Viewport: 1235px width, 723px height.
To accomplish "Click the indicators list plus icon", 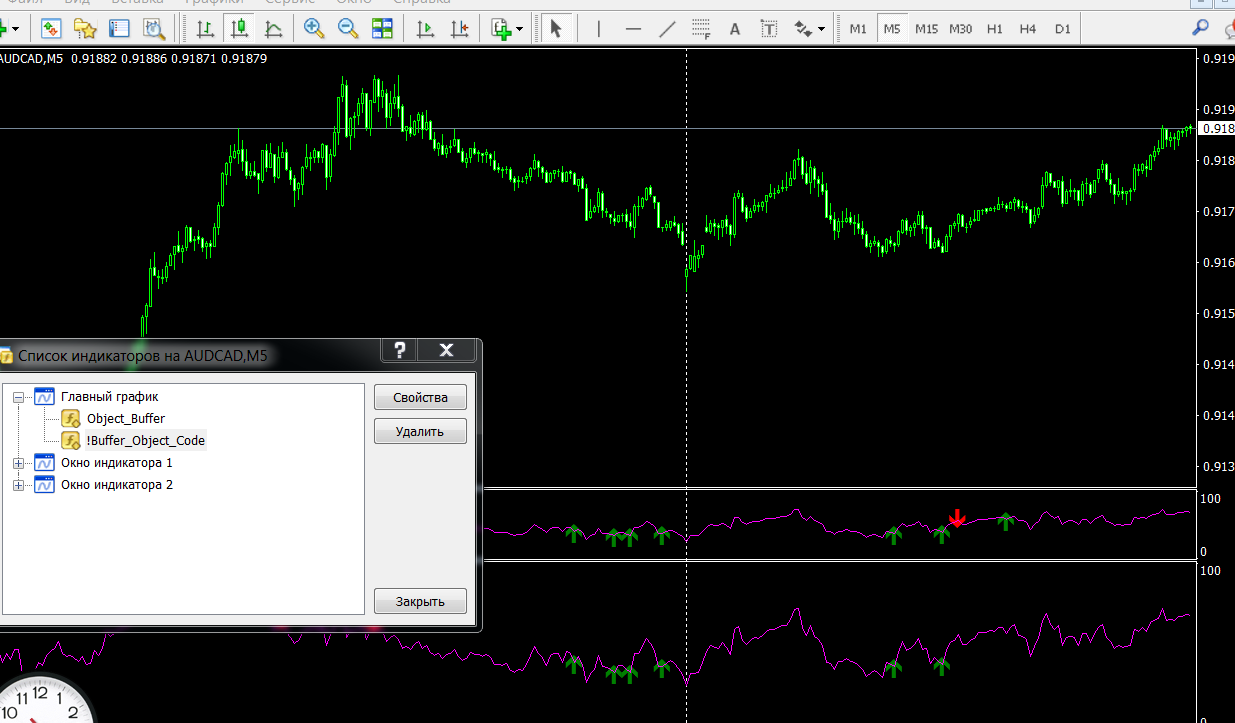I will [x=502, y=28].
